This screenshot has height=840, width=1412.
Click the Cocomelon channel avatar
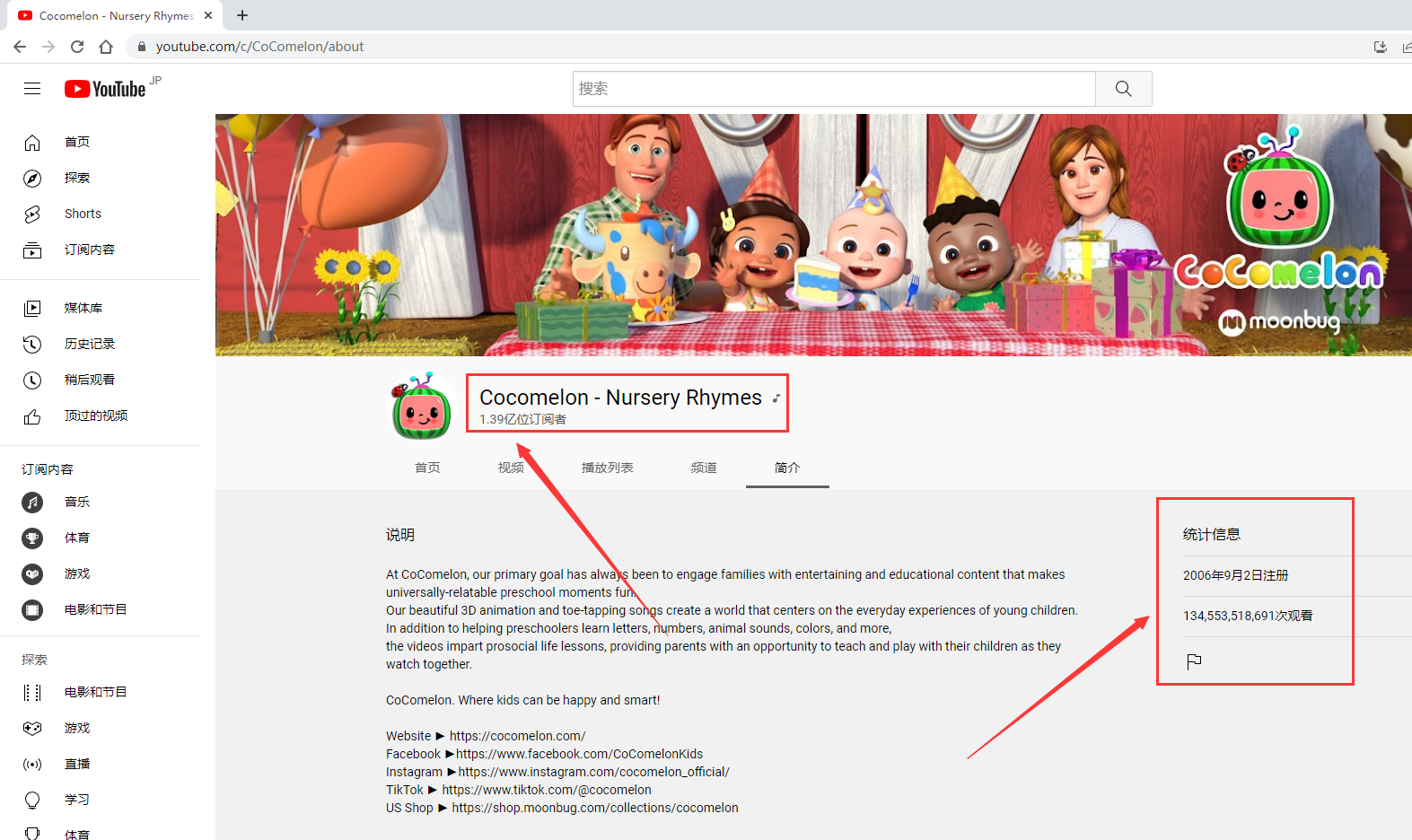[x=422, y=407]
